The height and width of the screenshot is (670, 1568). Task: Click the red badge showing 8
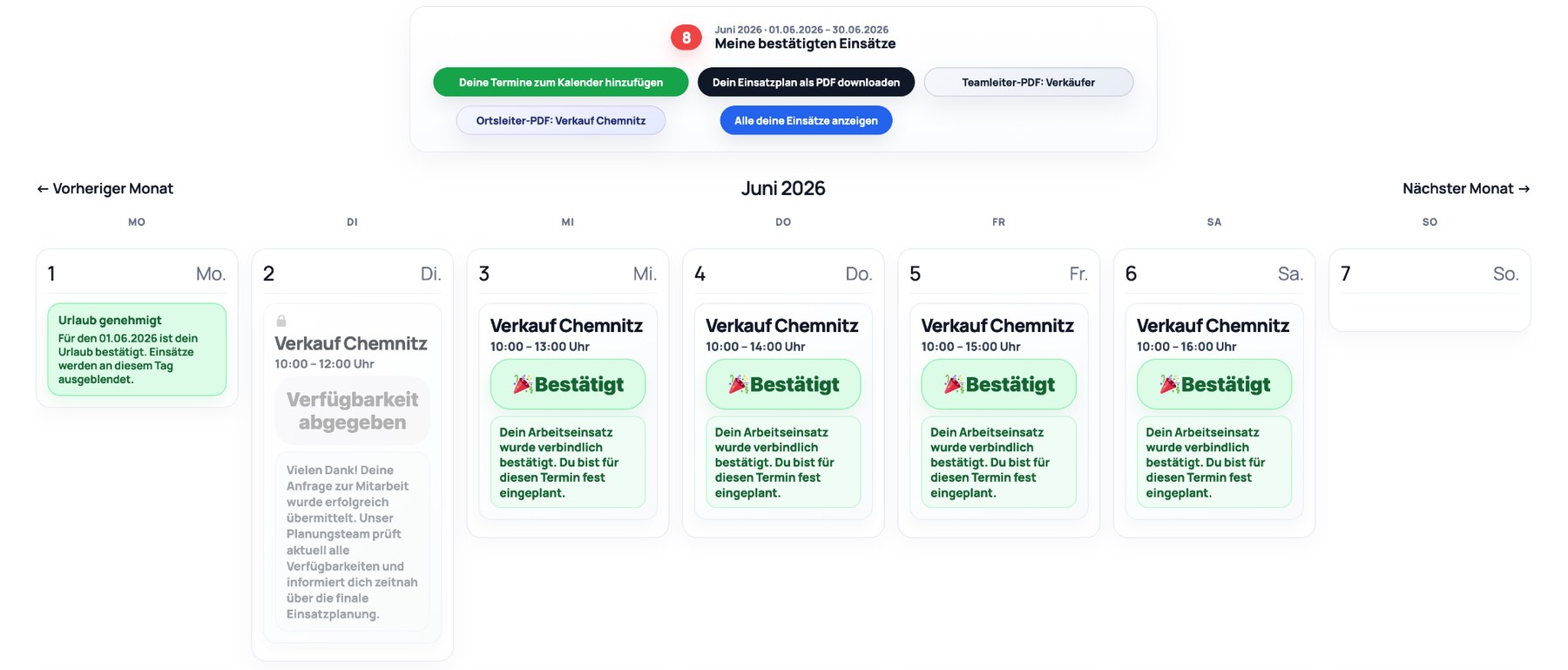pyautogui.click(x=686, y=37)
